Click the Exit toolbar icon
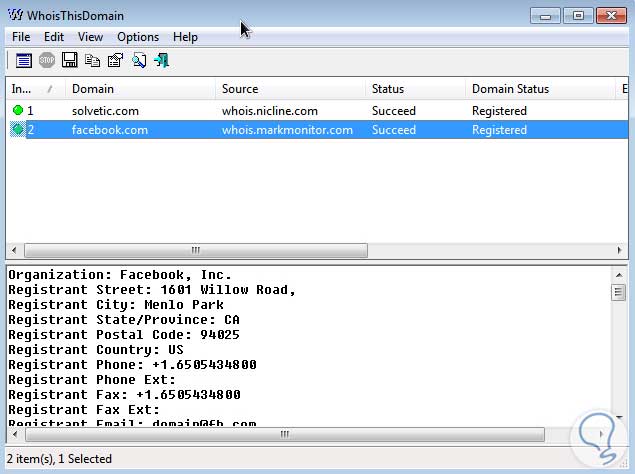This screenshot has width=635, height=474. click(162, 60)
